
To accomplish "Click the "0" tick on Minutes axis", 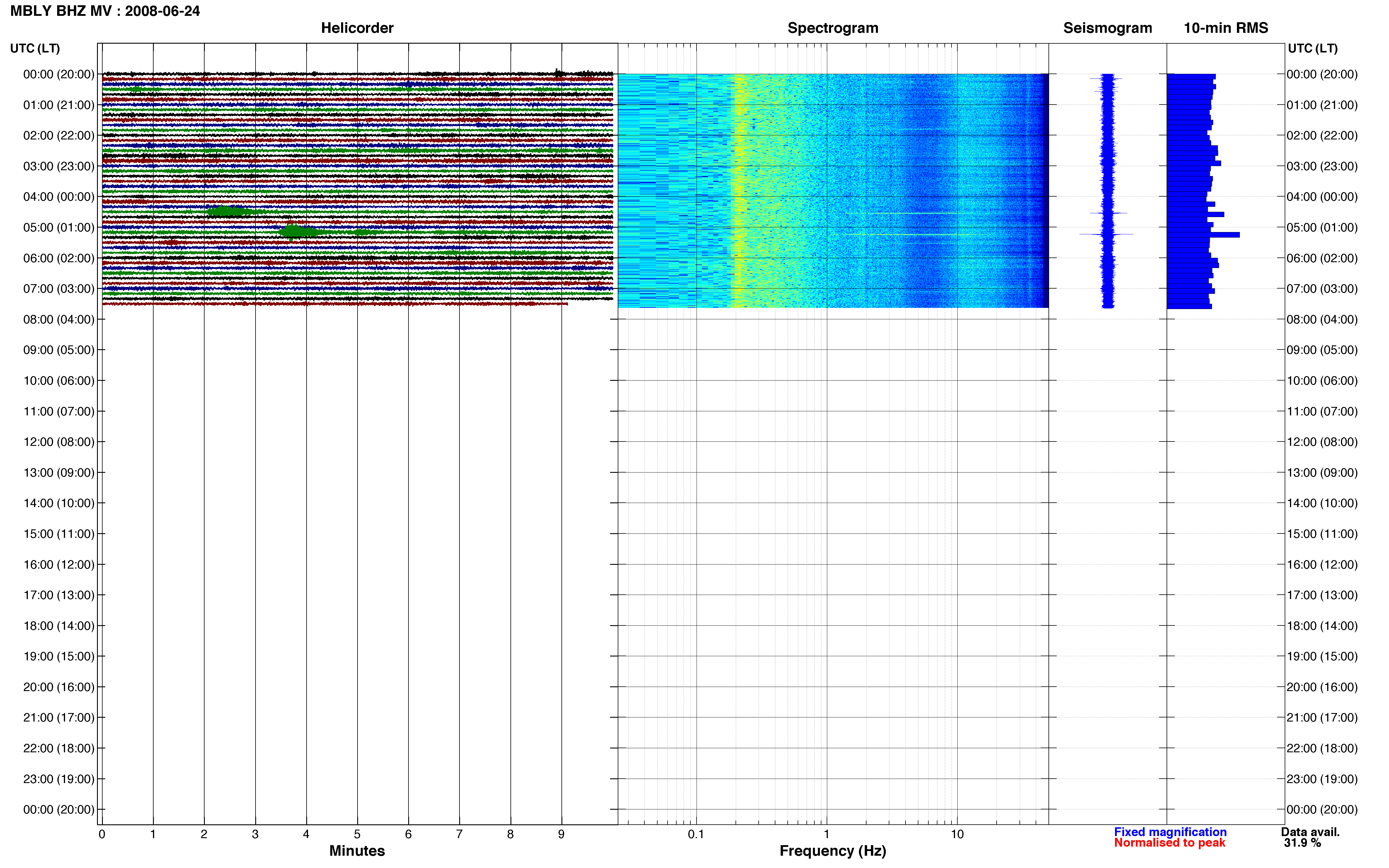I will pyautogui.click(x=102, y=835).
